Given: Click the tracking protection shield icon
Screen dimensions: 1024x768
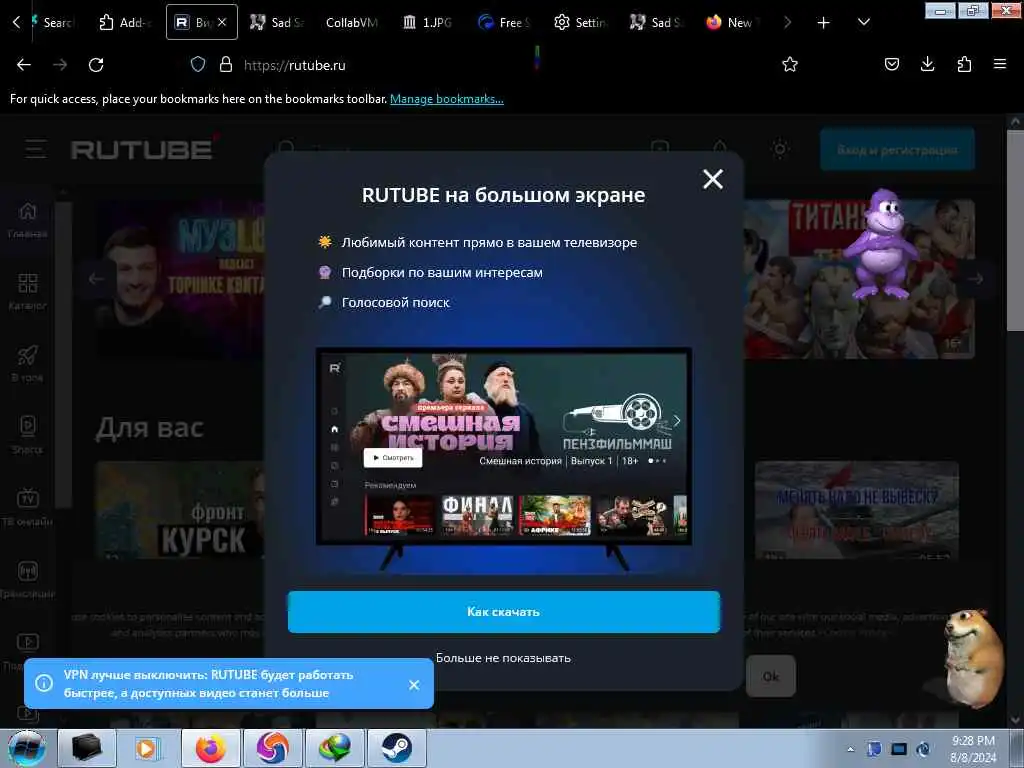Looking at the screenshot, I should tap(198, 64).
